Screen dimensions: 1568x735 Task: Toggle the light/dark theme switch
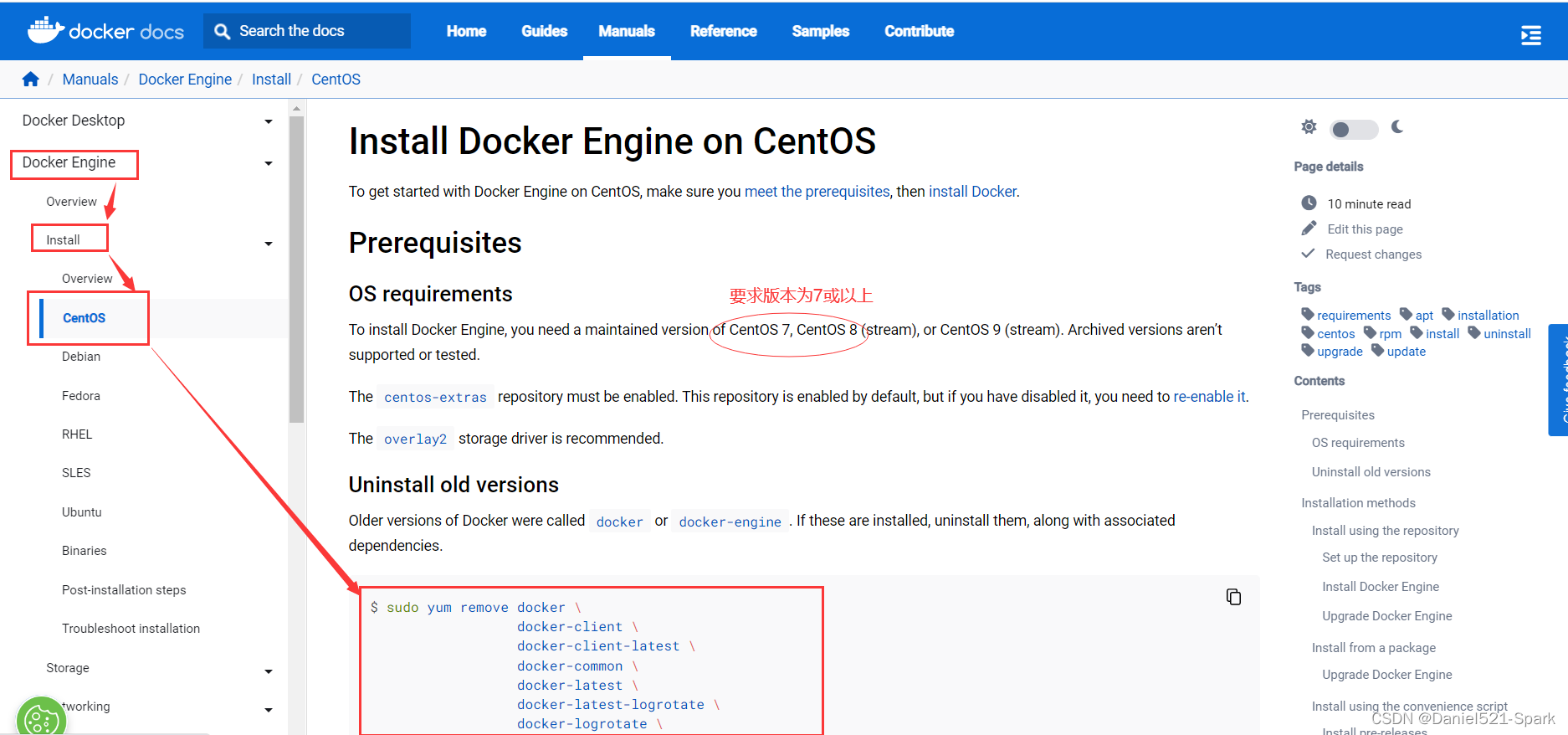pos(1354,129)
